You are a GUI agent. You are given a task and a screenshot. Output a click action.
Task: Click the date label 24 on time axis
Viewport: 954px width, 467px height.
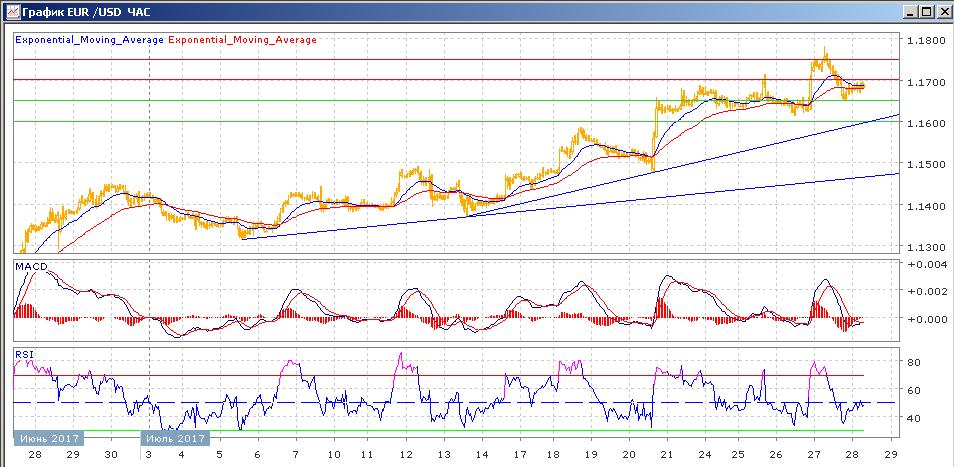705,455
